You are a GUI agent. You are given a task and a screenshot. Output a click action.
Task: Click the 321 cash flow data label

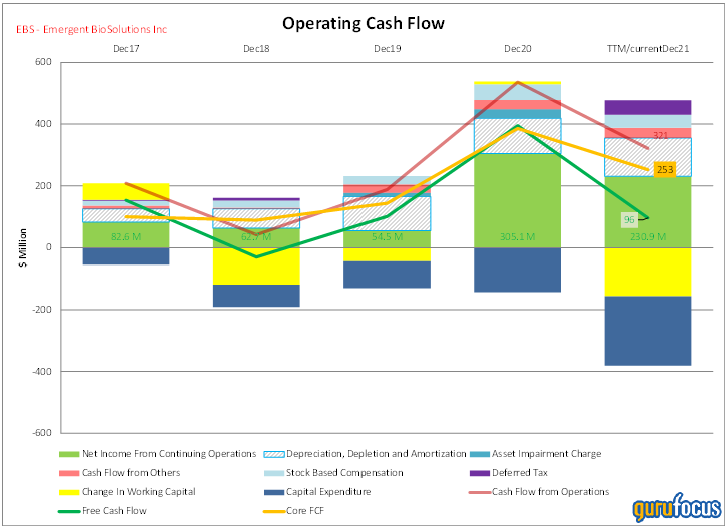click(x=661, y=135)
